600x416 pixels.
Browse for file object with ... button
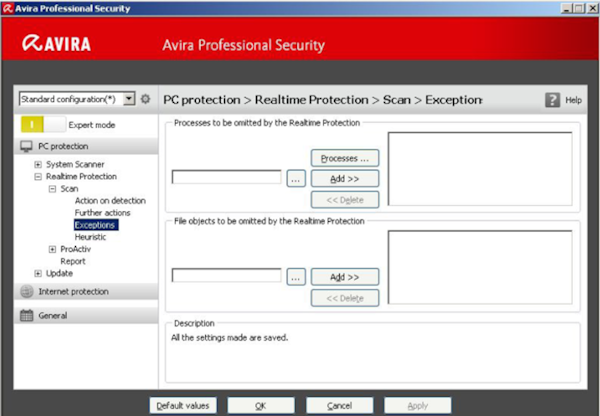click(x=296, y=277)
